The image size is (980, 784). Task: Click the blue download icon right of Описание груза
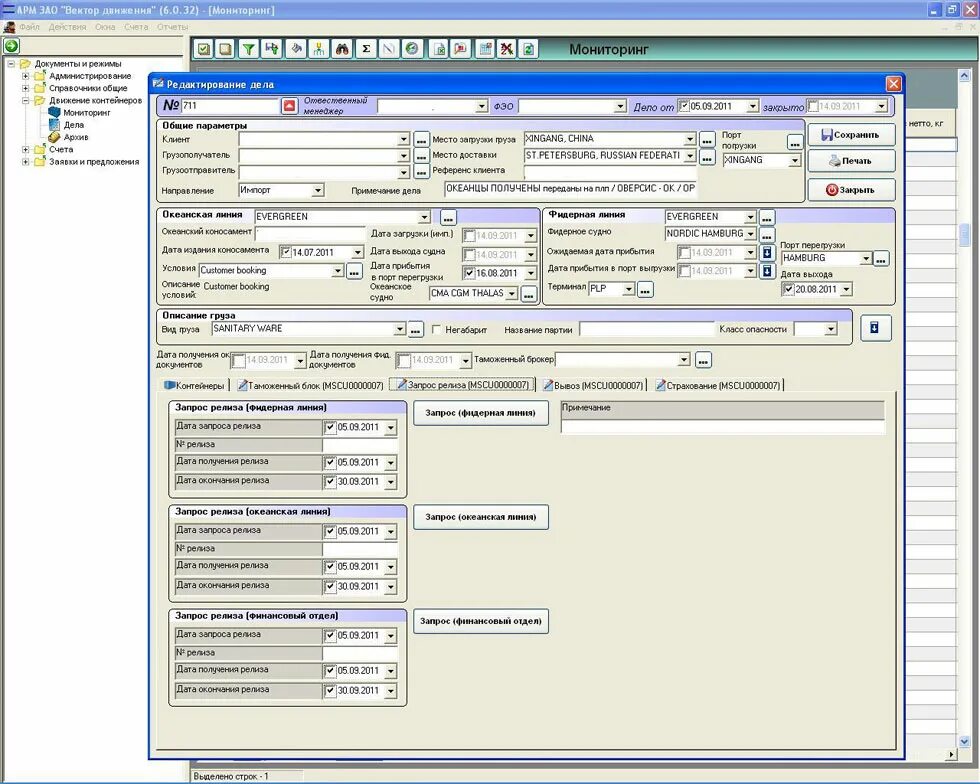point(875,328)
